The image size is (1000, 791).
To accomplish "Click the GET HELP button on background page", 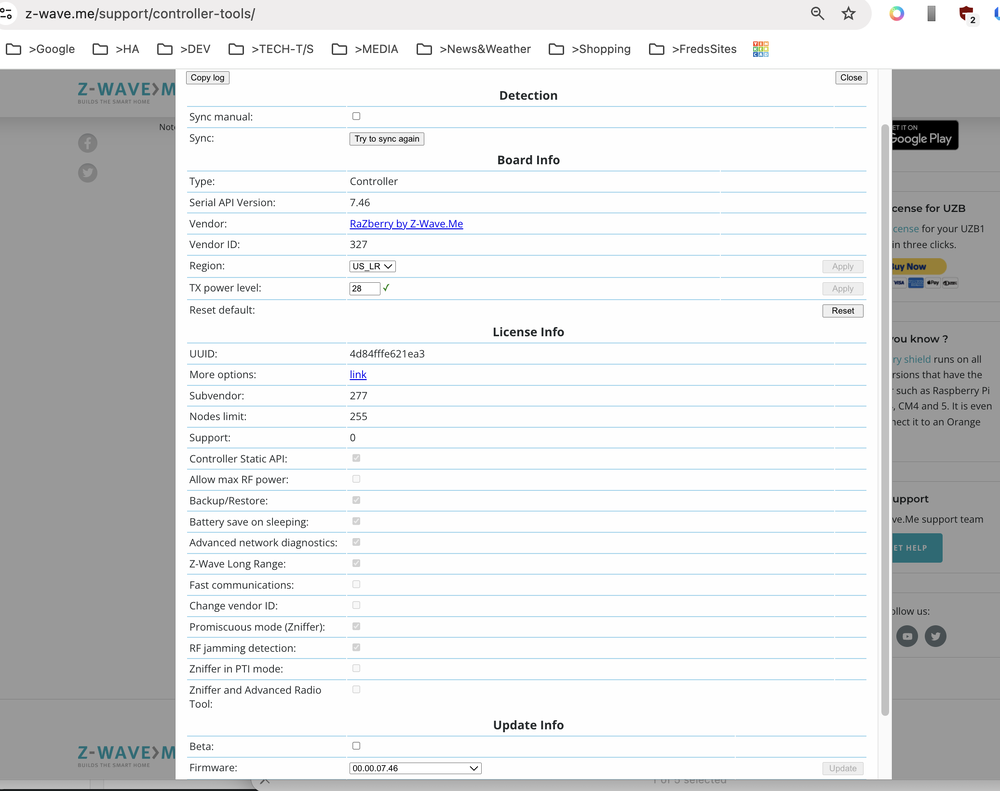I will pyautogui.click(x=916, y=548).
